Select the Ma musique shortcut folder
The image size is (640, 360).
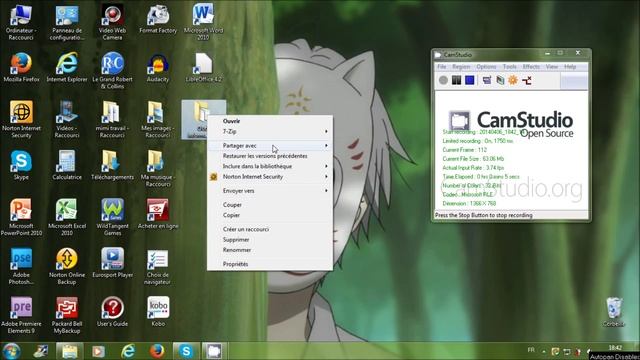coord(158,168)
